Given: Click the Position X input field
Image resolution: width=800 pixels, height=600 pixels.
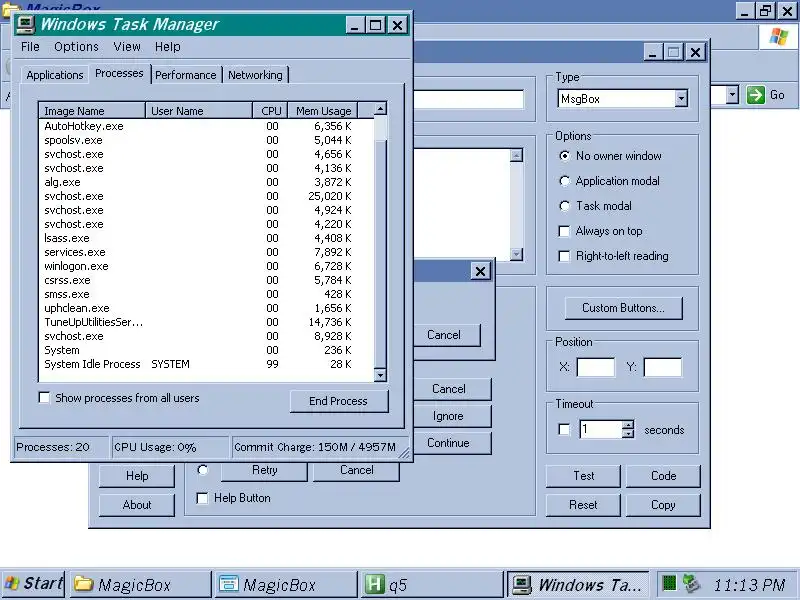Looking at the screenshot, I should tap(595, 367).
